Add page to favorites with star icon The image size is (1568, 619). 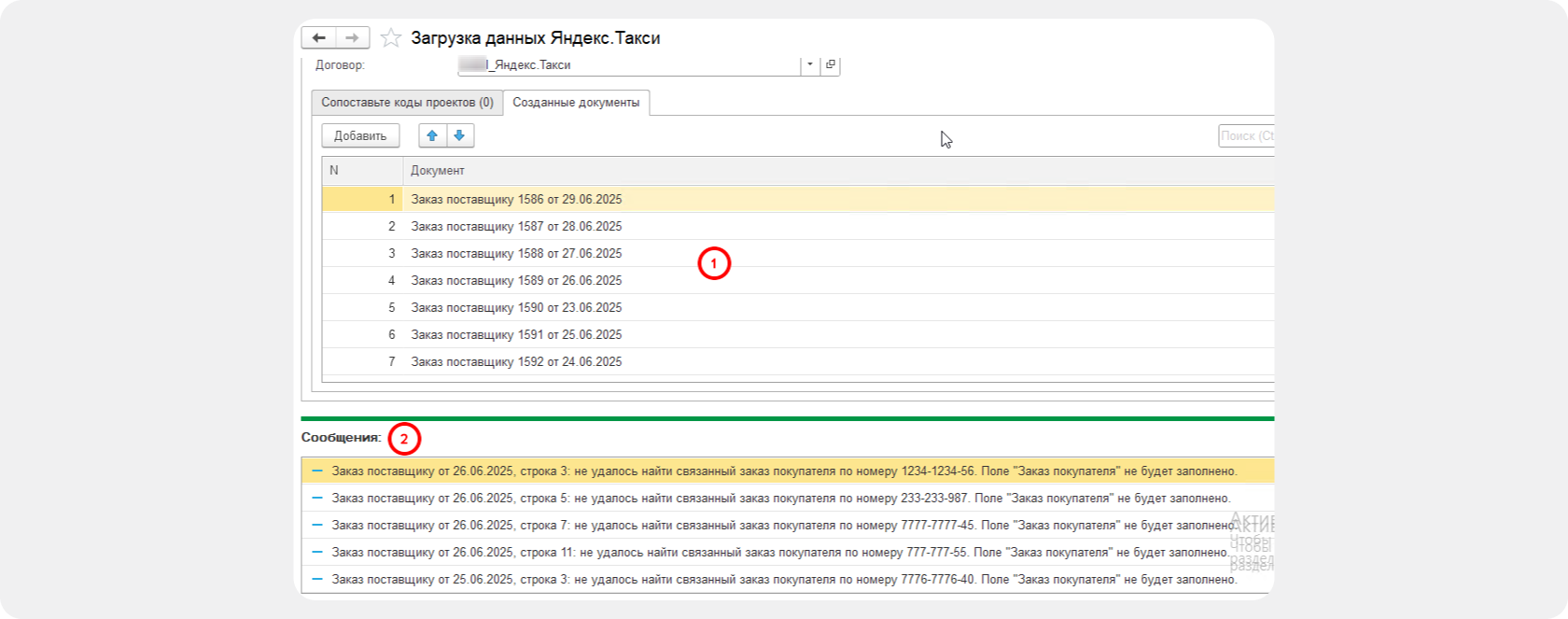(391, 38)
